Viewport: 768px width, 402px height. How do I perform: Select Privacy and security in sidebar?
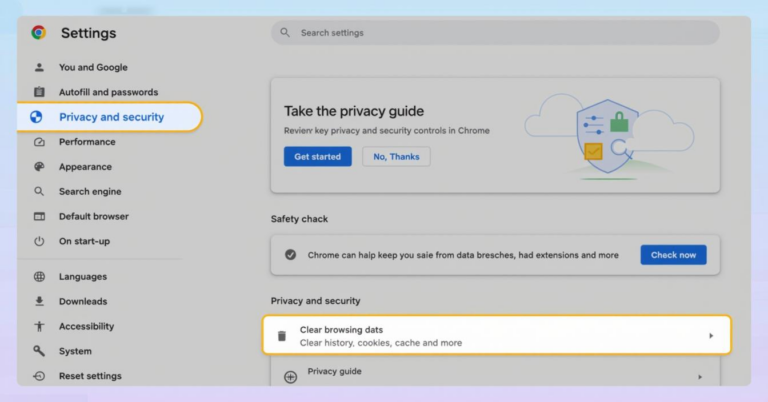coord(110,117)
